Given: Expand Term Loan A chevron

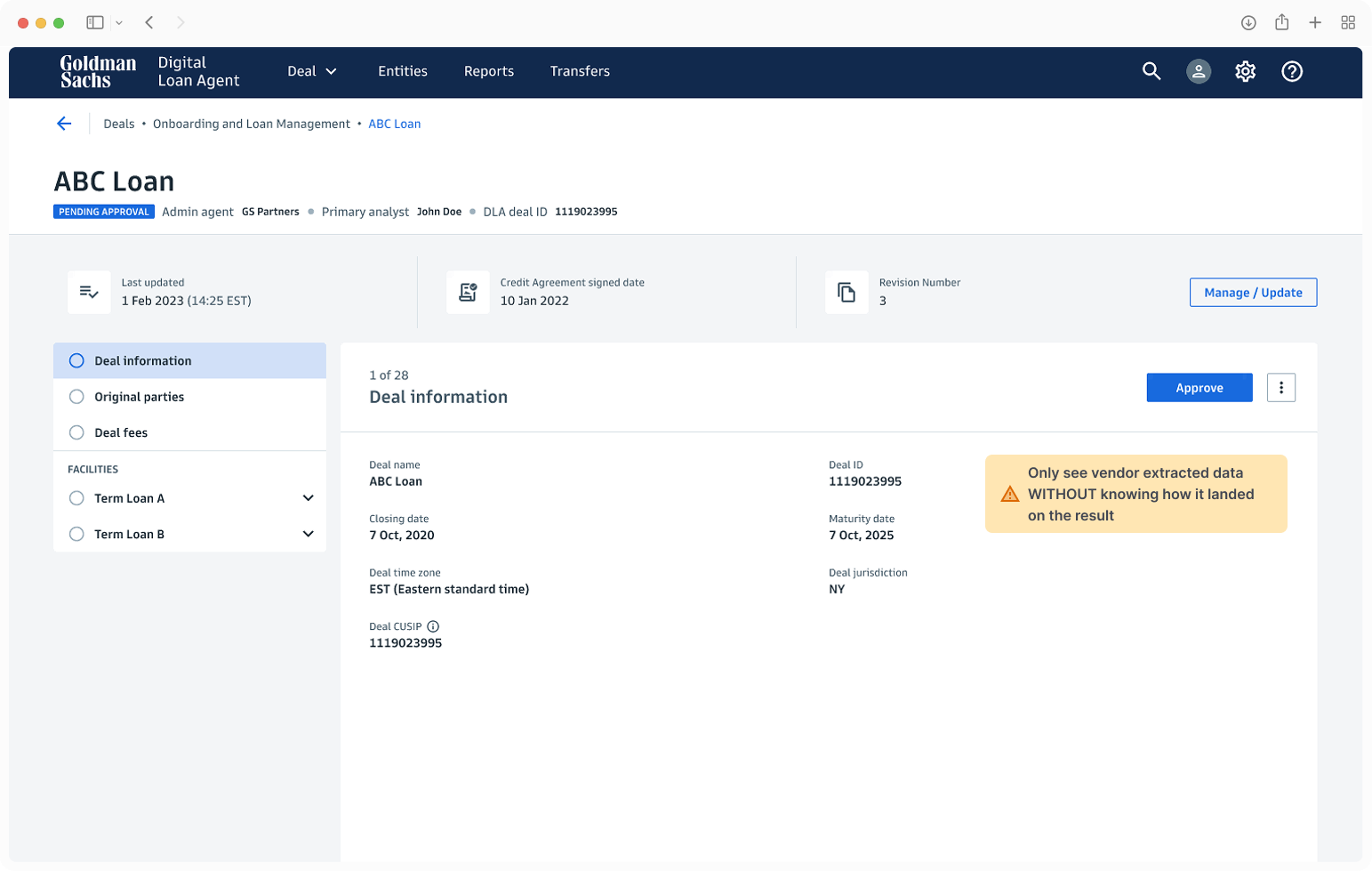Looking at the screenshot, I should (309, 498).
